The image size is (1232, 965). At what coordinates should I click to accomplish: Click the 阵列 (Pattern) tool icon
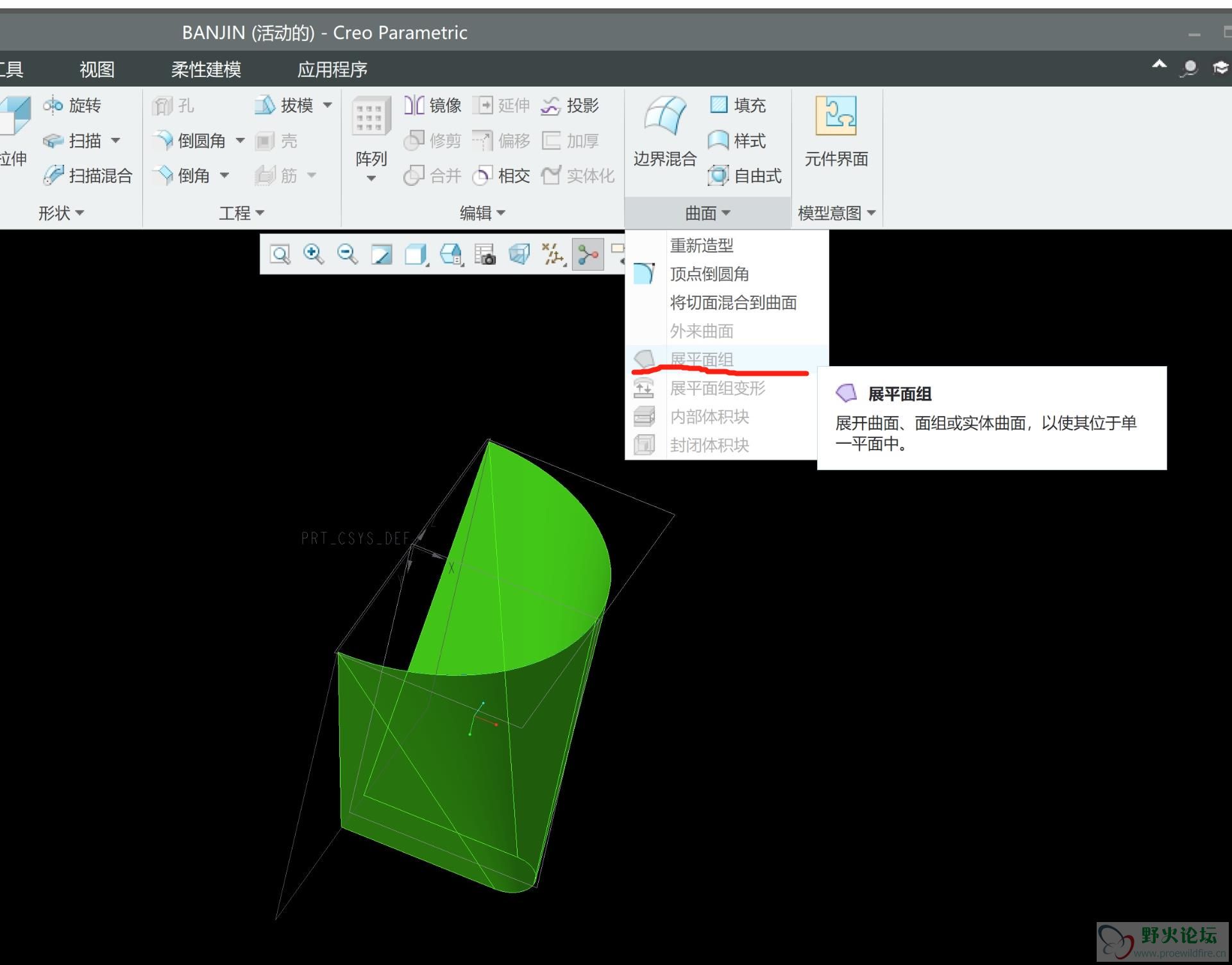click(371, 117)
